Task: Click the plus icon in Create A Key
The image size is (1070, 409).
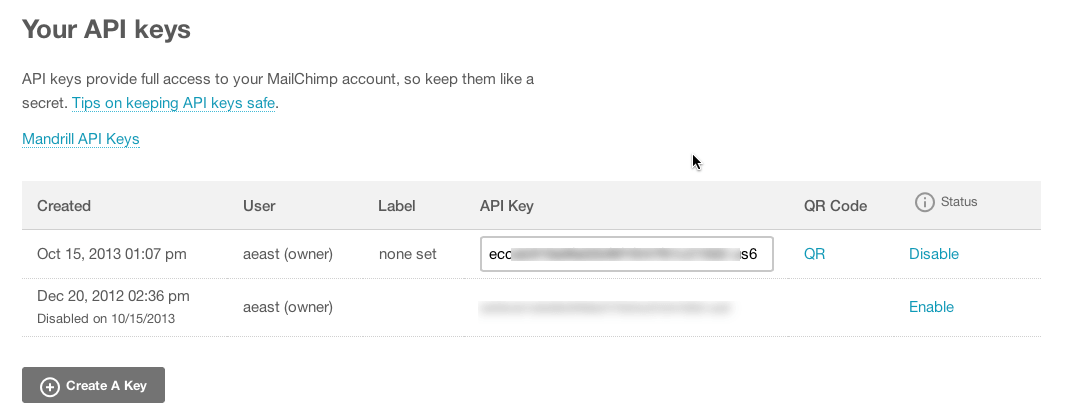Action: pos(50,386)
